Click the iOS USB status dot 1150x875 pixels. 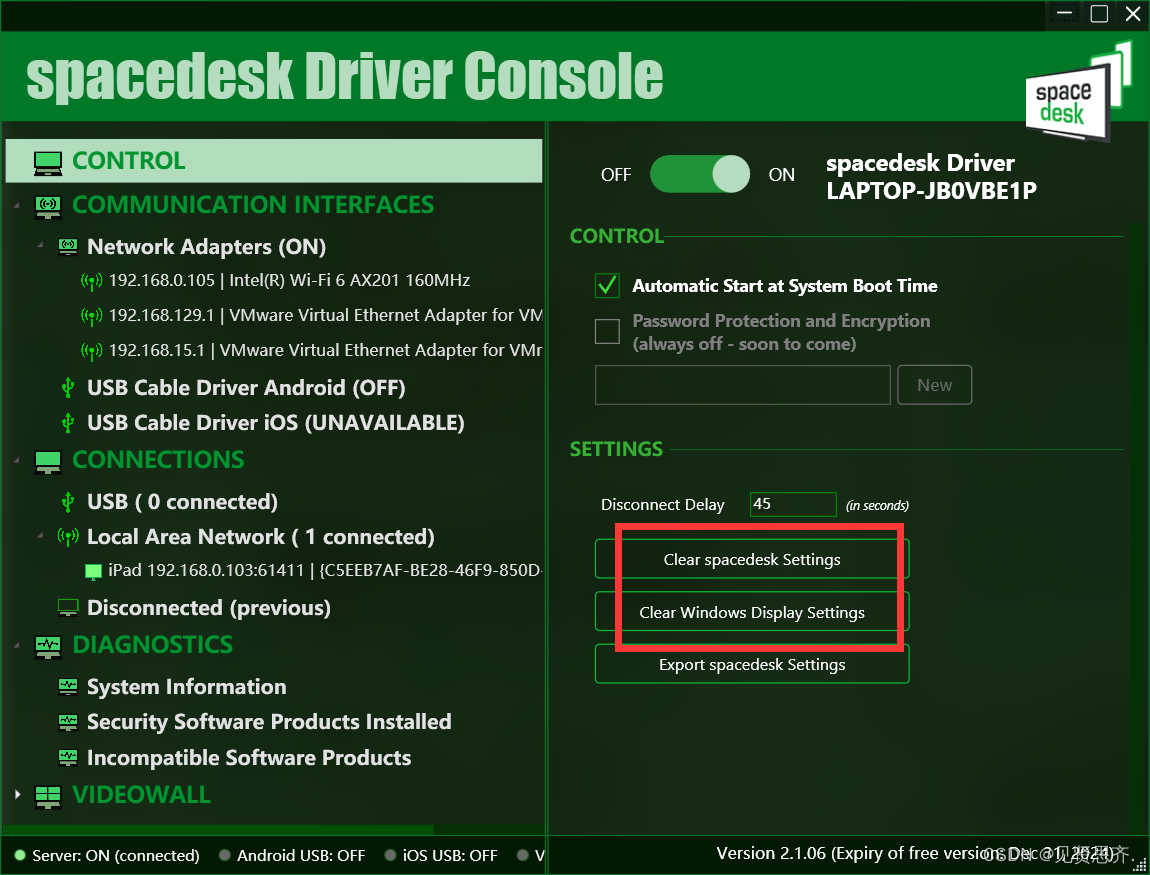coord(390,855)
